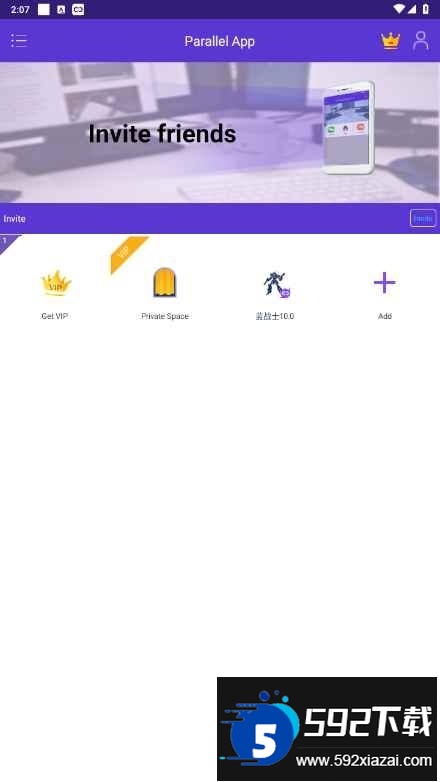Open the Invite friends banner

click(x=220, y=133)
